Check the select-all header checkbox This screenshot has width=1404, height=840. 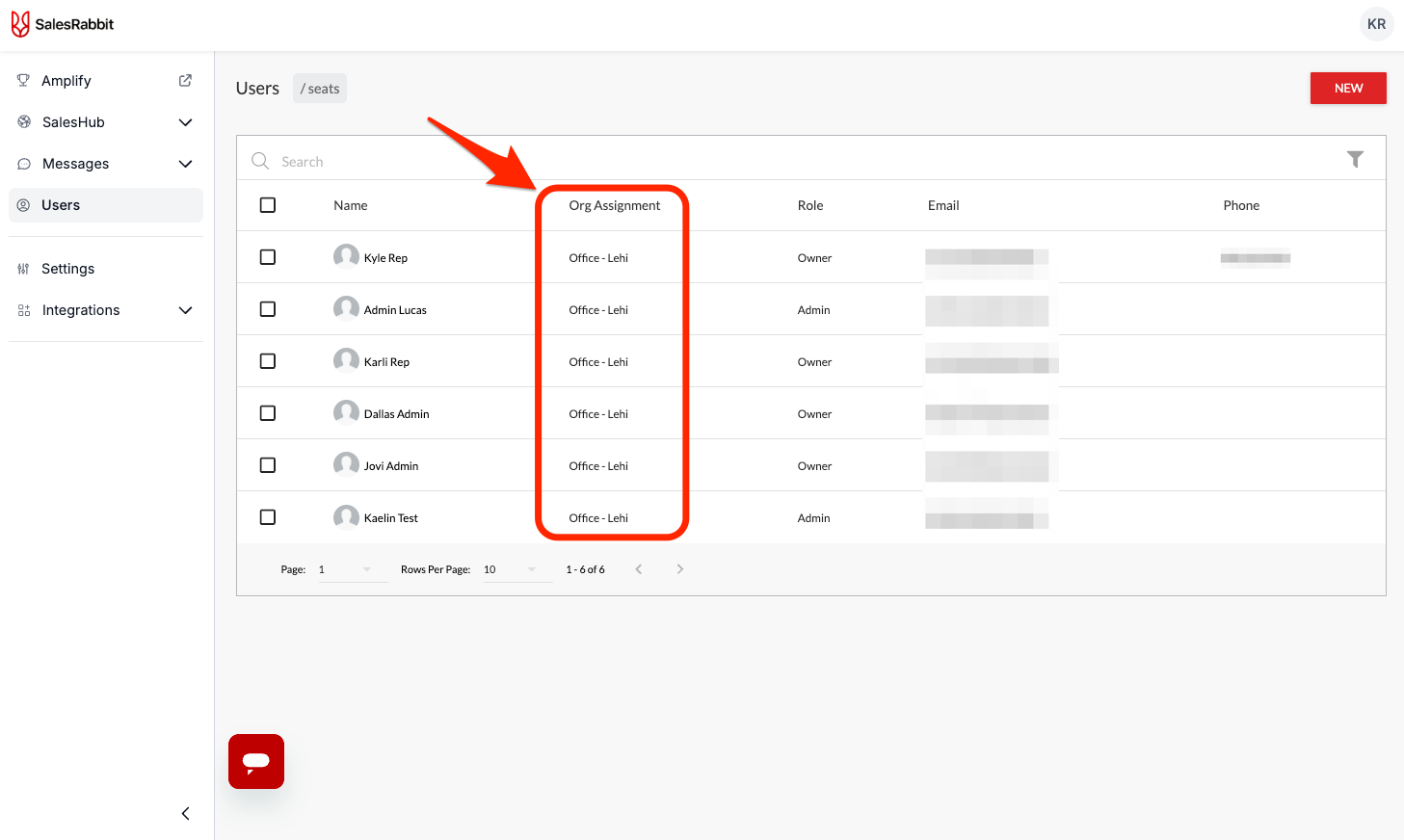(268, 205)
